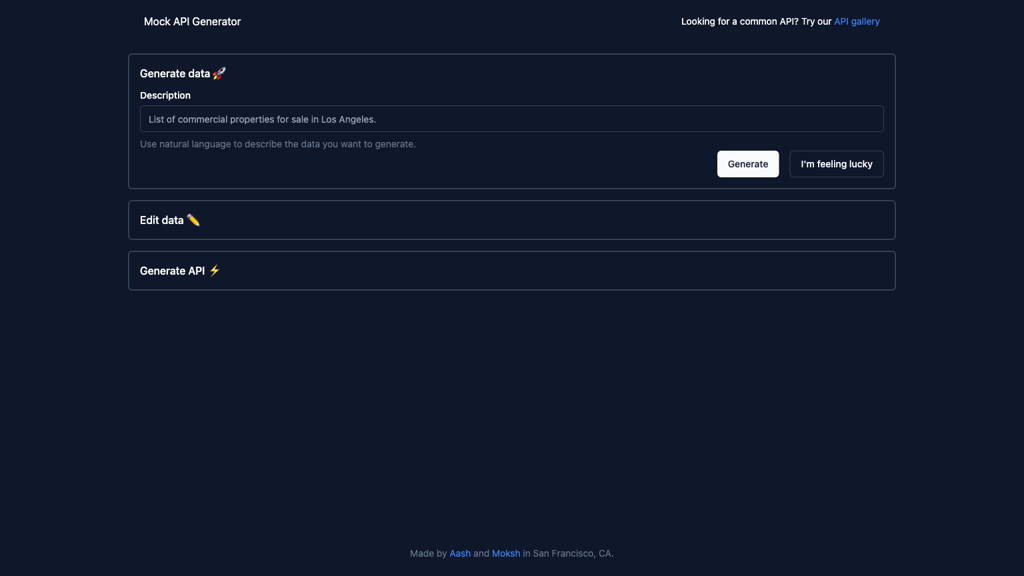This screenshot has height=576, width=1024.
Task: Visit Aash's profile link in the footer
Action: (460, 553)
